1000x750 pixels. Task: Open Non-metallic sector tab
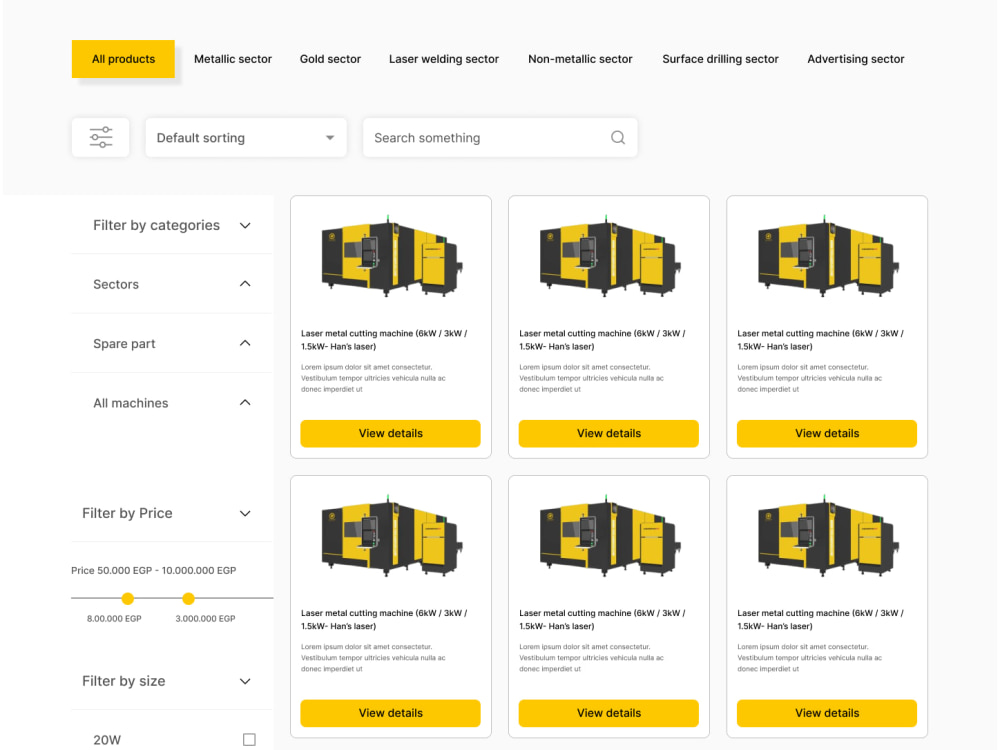coord(580,59)
